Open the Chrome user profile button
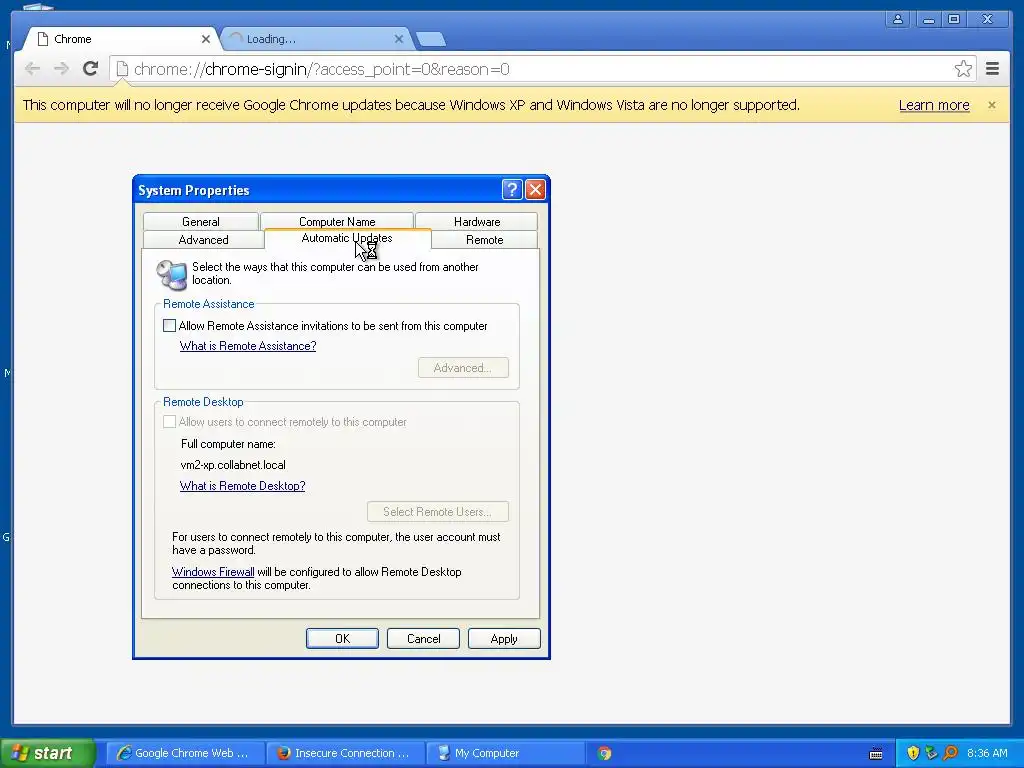Viewport: 1024px width, 768px height. [898, 19]
